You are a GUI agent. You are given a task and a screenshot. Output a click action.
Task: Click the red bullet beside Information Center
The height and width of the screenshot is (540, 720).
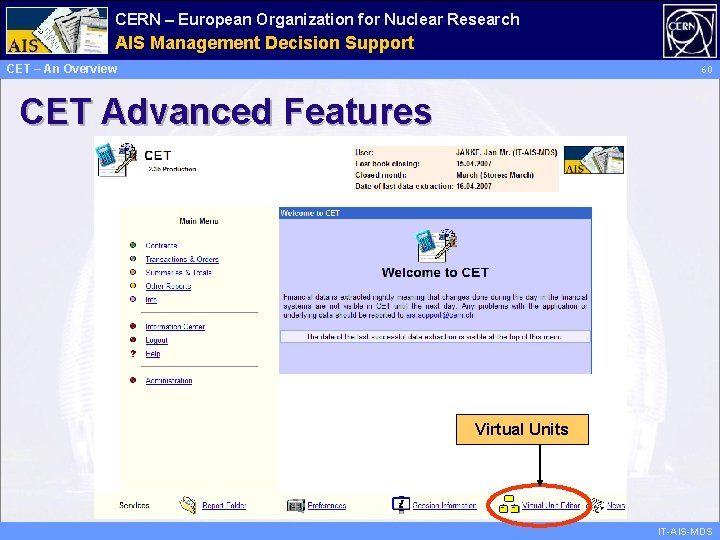click(133, 326)
